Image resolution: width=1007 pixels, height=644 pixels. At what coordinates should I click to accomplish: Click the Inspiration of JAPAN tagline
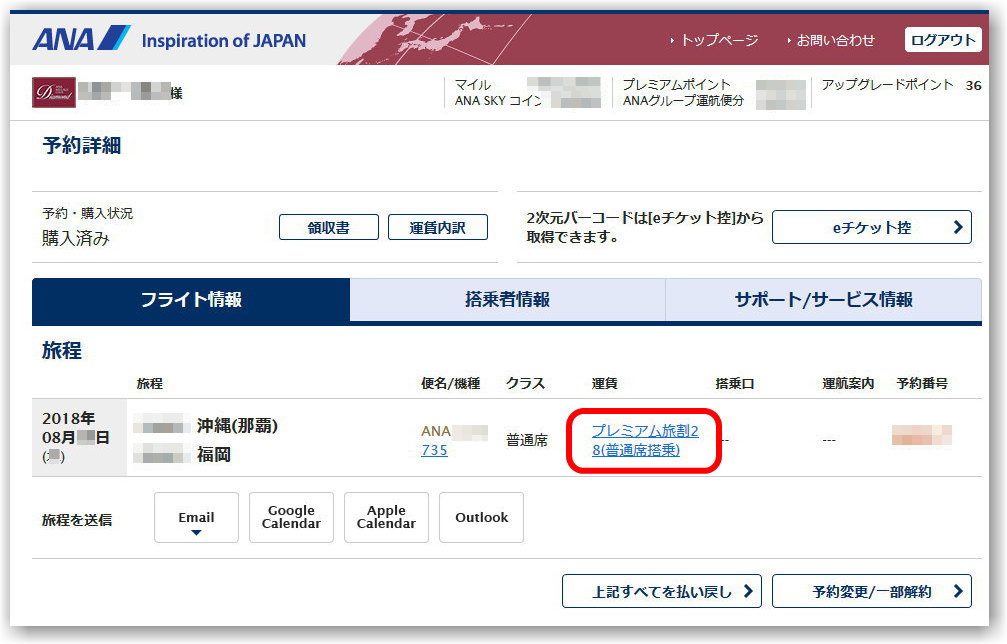pos(223,41)
